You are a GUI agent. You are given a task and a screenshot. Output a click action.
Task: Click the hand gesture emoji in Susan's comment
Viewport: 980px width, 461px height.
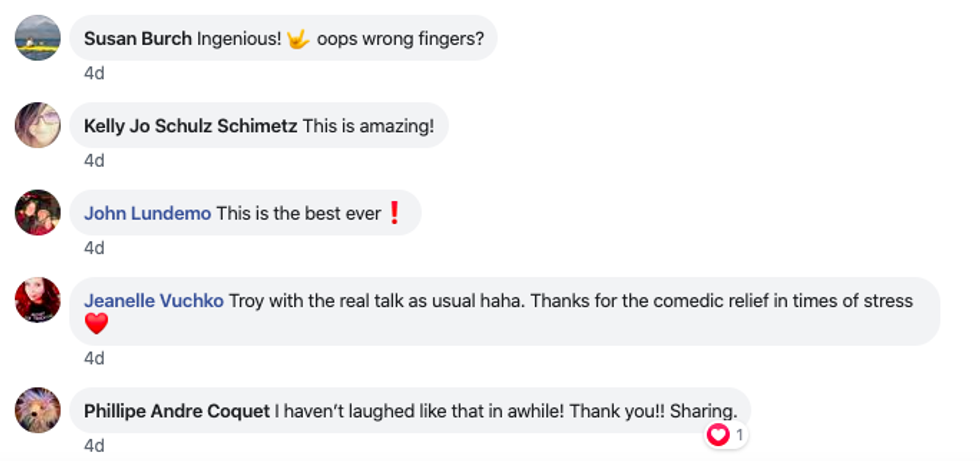[x=299, y=39]
